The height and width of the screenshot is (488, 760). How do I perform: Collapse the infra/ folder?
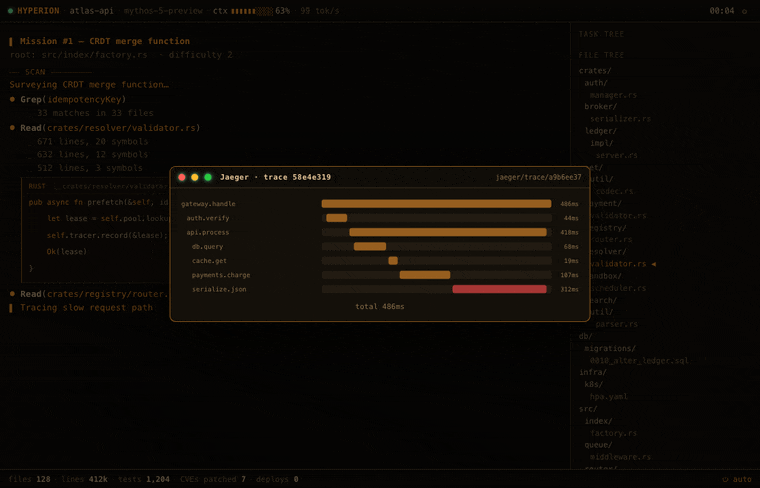point(592,372)
